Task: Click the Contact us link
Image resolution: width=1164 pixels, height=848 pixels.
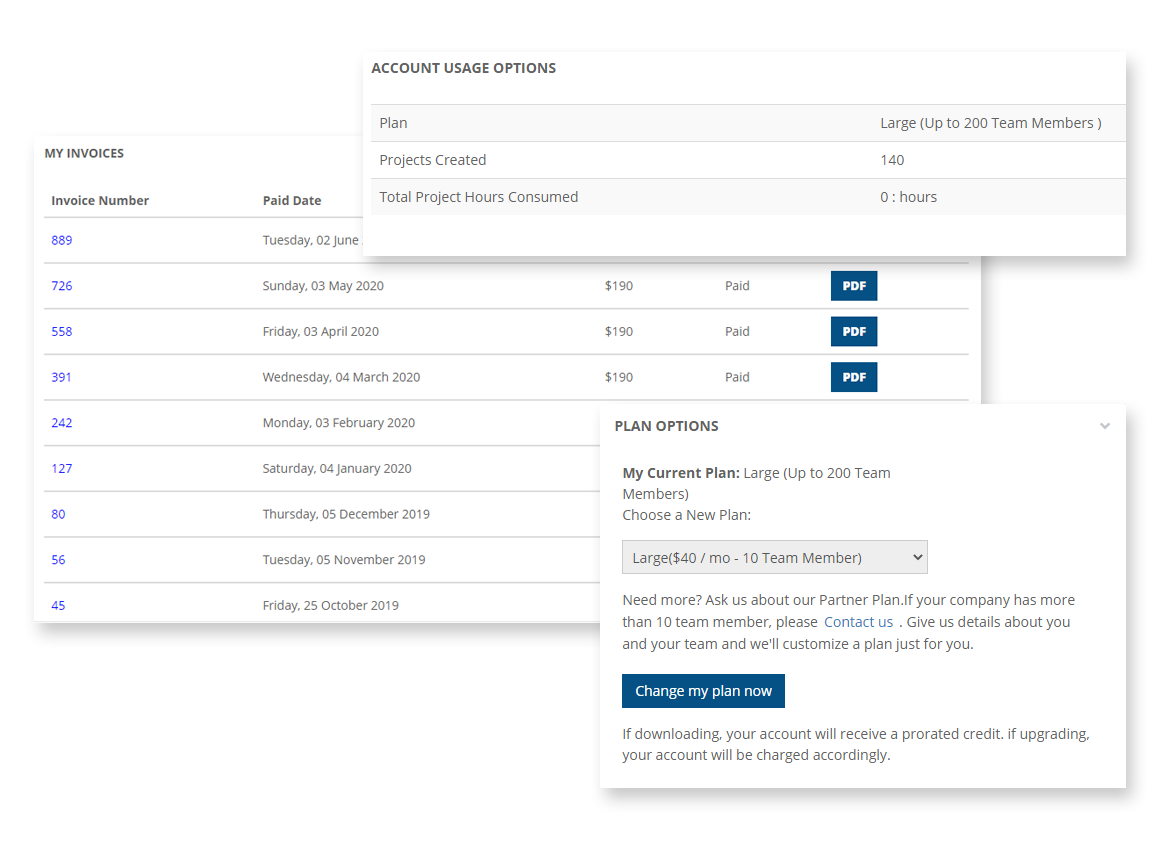Action: 858,622
